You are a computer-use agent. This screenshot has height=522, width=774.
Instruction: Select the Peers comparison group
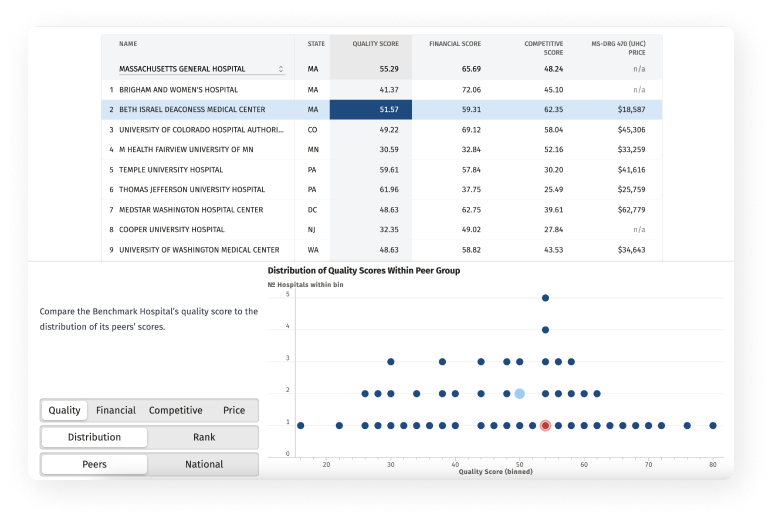[x=94, y=464]
